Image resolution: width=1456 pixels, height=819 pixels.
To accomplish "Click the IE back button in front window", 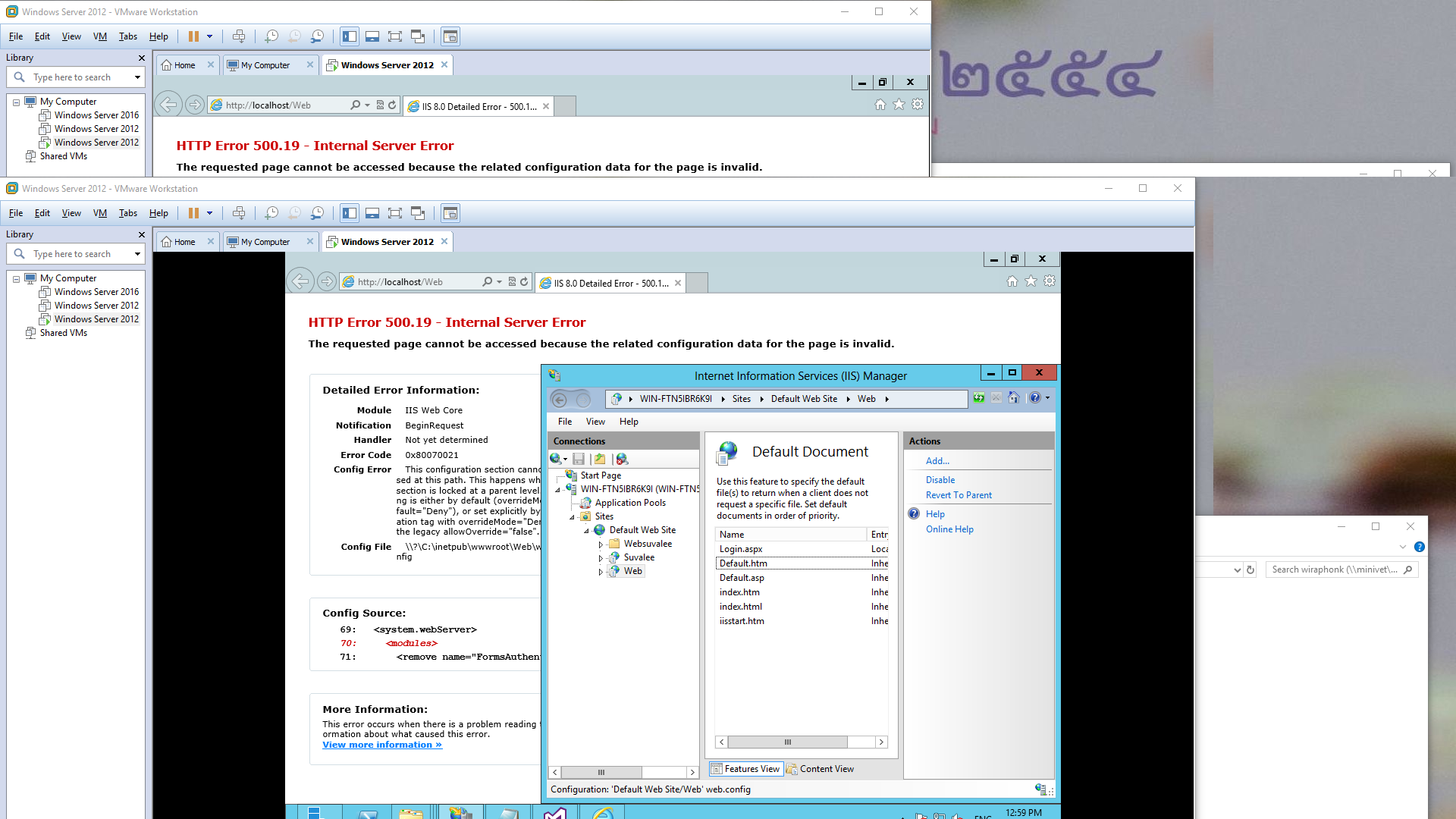I will tap(300, 281).
